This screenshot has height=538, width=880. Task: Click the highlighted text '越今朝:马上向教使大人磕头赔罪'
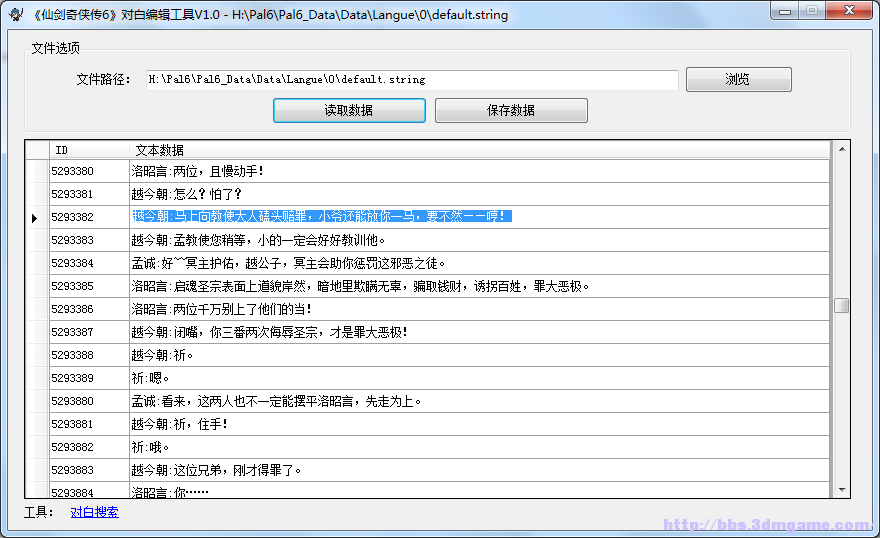[x=322, y=216]
